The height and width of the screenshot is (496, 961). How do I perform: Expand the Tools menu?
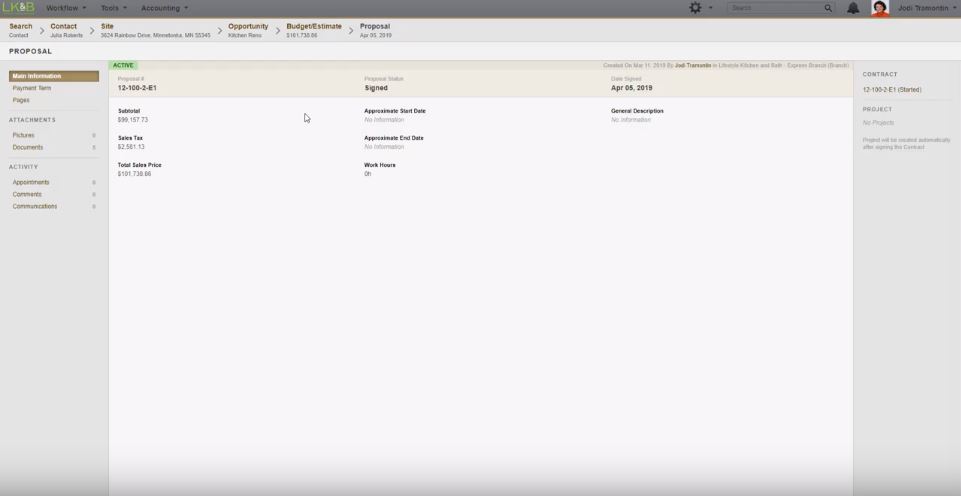coord(113,8)
